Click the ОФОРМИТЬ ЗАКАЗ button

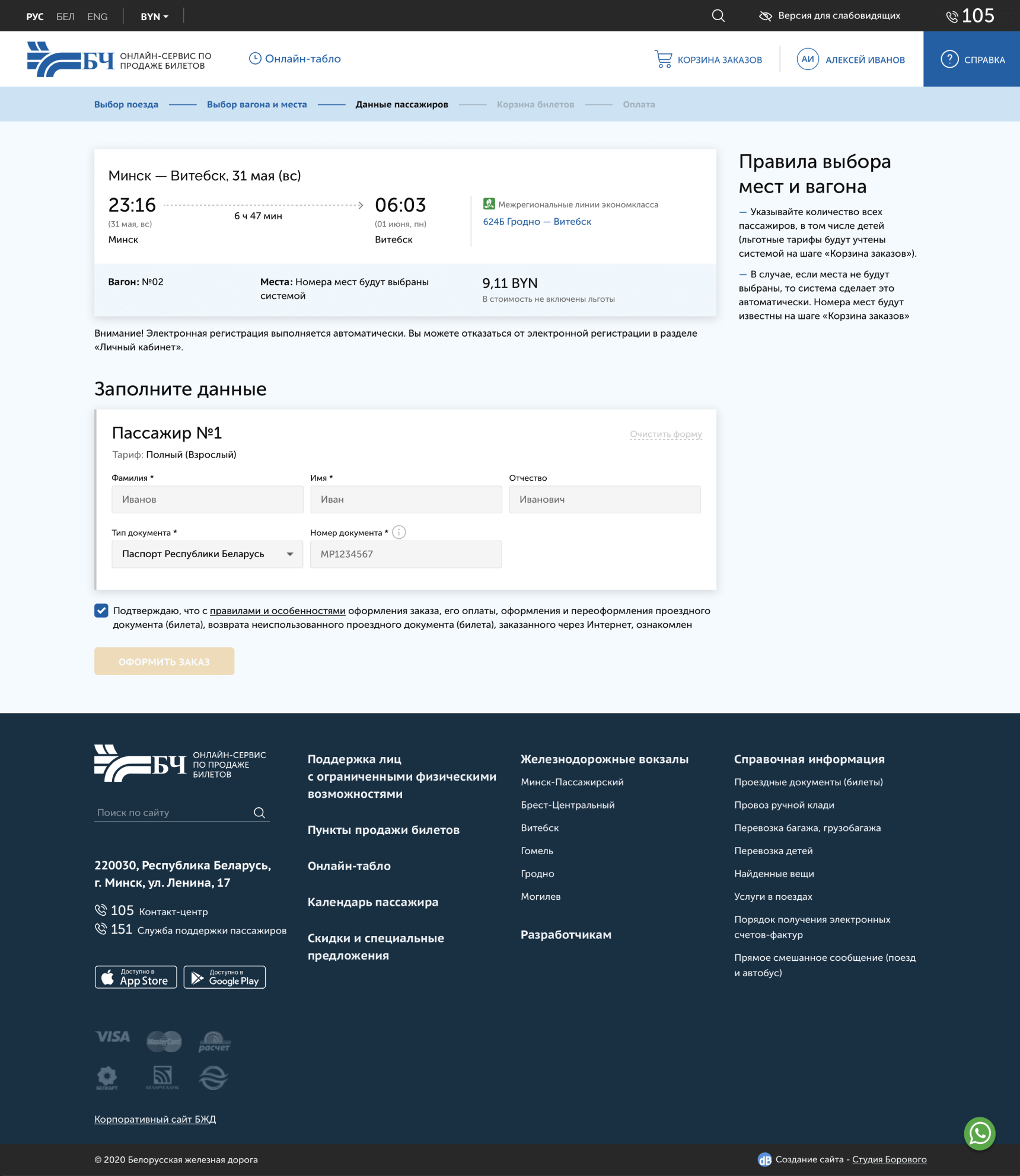[x=164, y=661]
